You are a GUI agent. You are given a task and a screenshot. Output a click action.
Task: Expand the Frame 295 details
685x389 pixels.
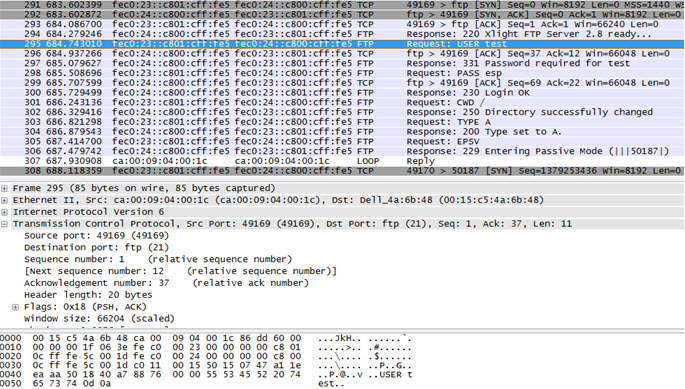pyautogui.click(x=4, y=188)
